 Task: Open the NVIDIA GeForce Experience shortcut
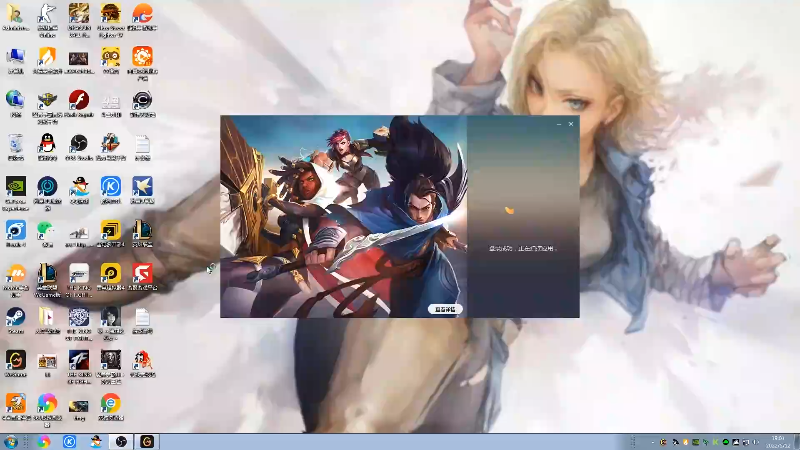[x=15, y=187]
